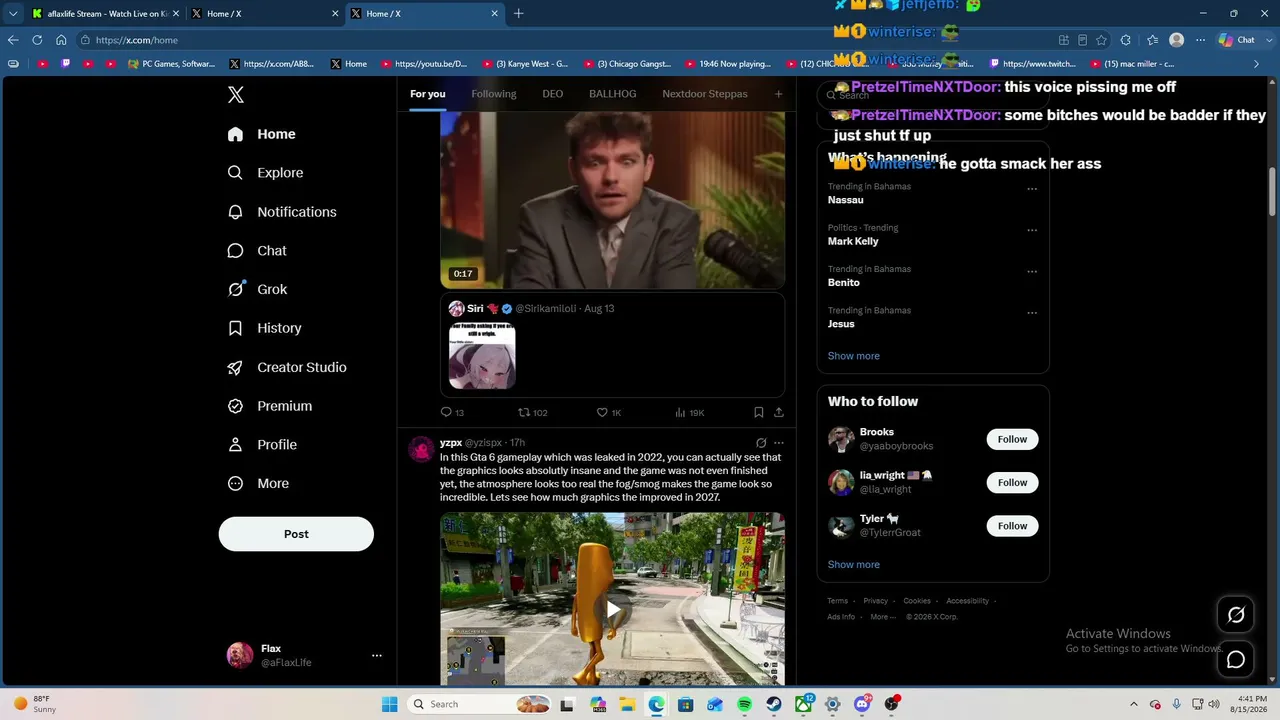Play the GTA 6 gameplay video
Viewport: 1280px width, 720px height.
coord(613,609)
